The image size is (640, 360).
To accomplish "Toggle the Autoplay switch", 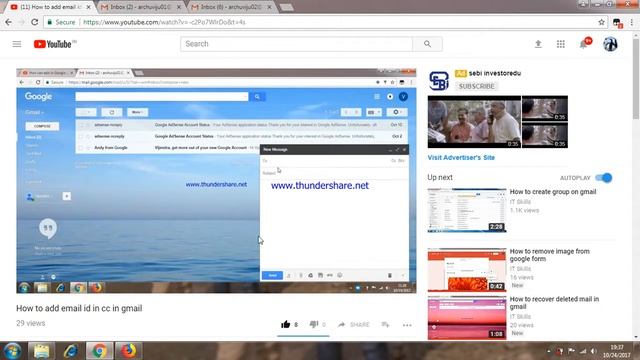I will pyautogui.click(x=604, y=178).
